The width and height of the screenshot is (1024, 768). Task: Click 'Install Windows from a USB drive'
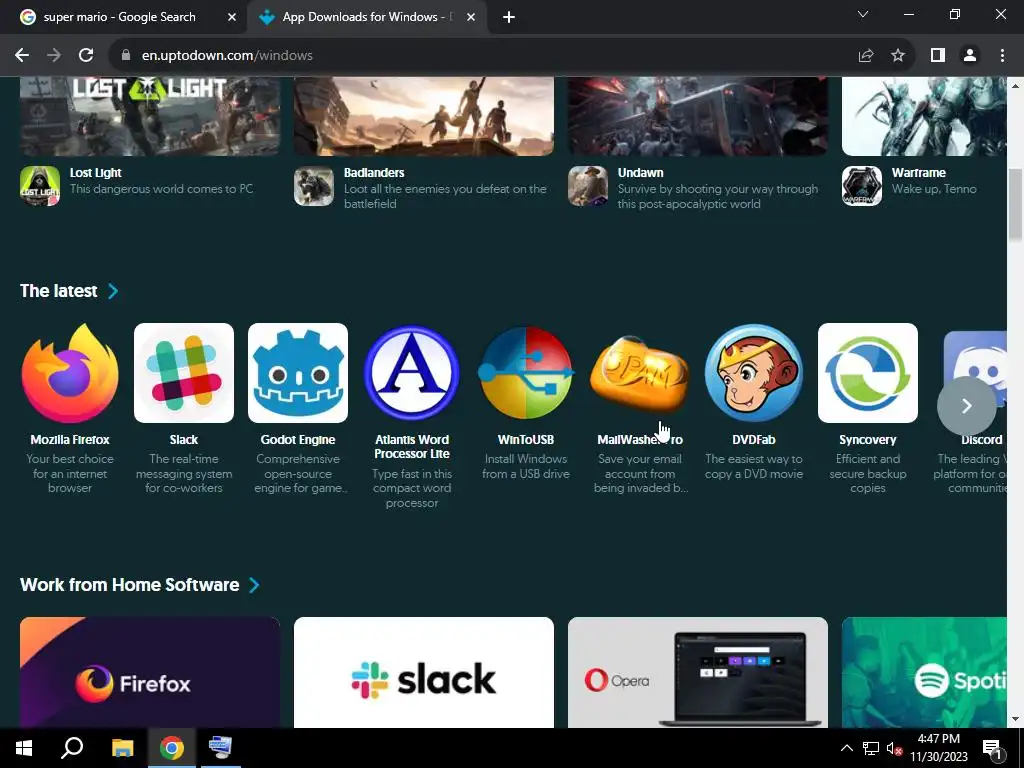[x=526, y=466]
